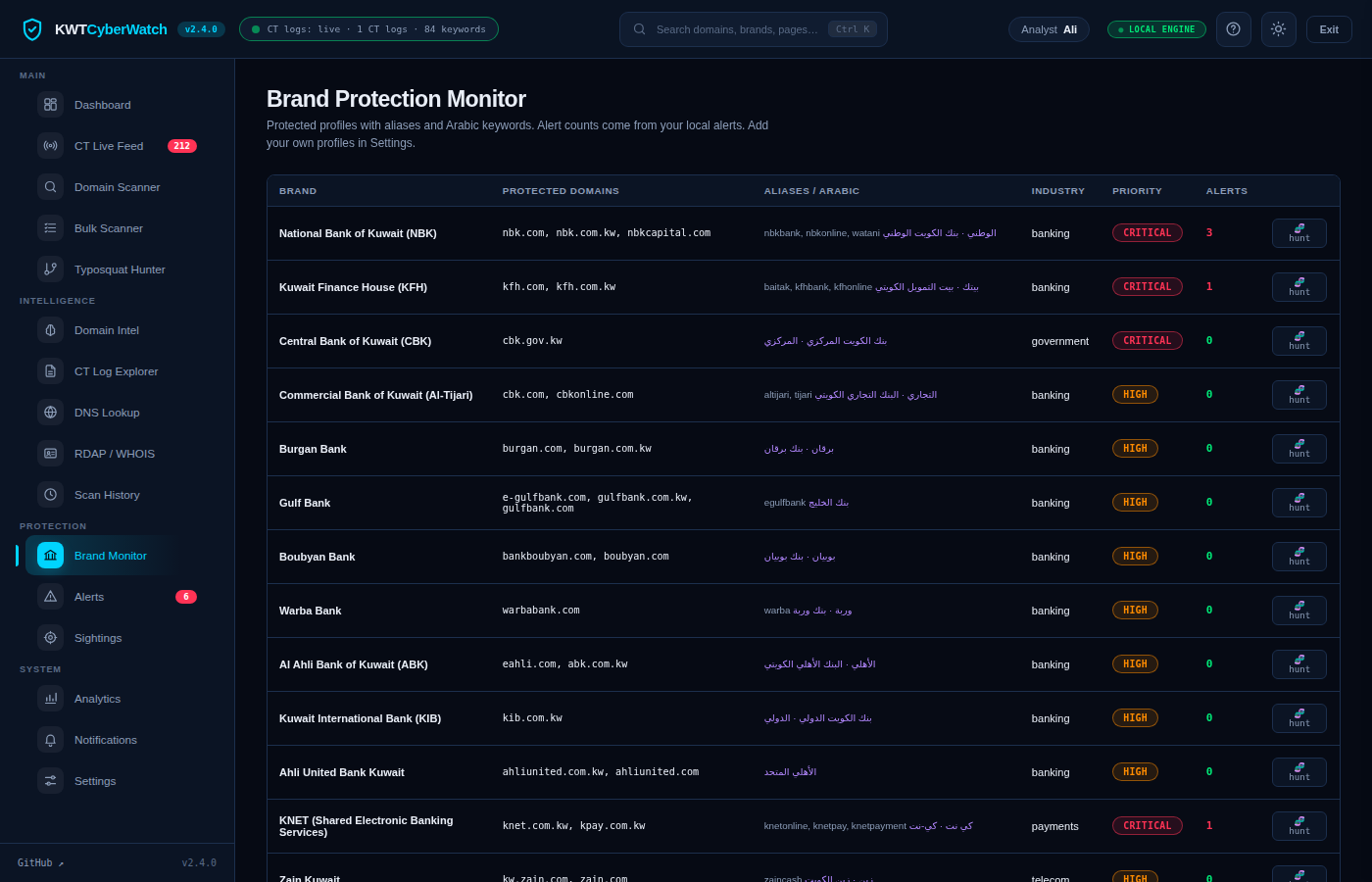Click hunt for Burgan Bank row

pos(1298,449)
